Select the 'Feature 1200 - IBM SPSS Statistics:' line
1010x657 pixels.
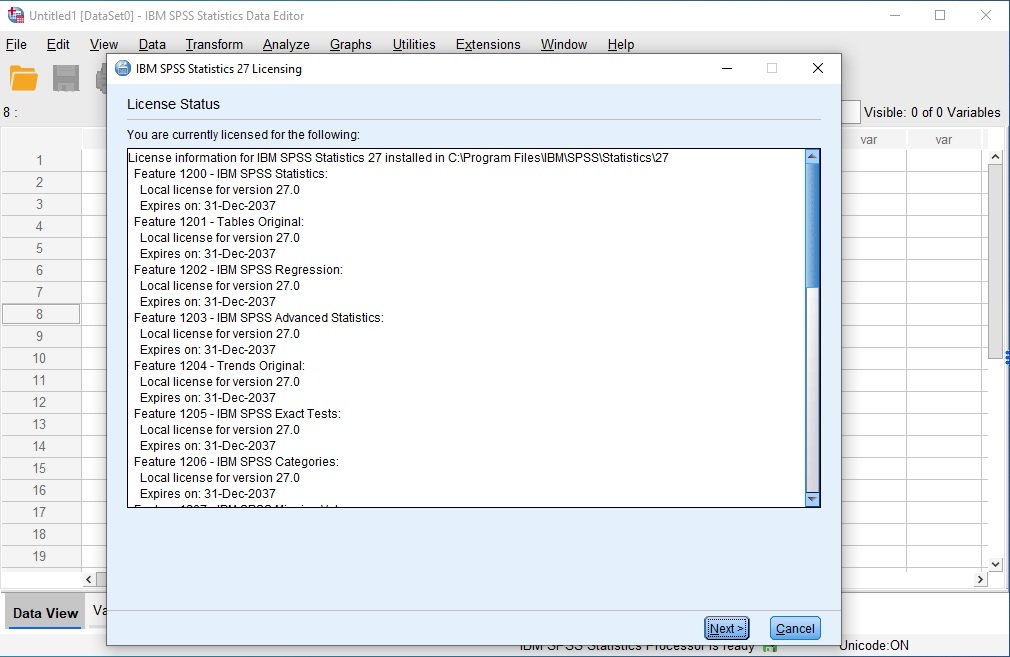[231, 174]
